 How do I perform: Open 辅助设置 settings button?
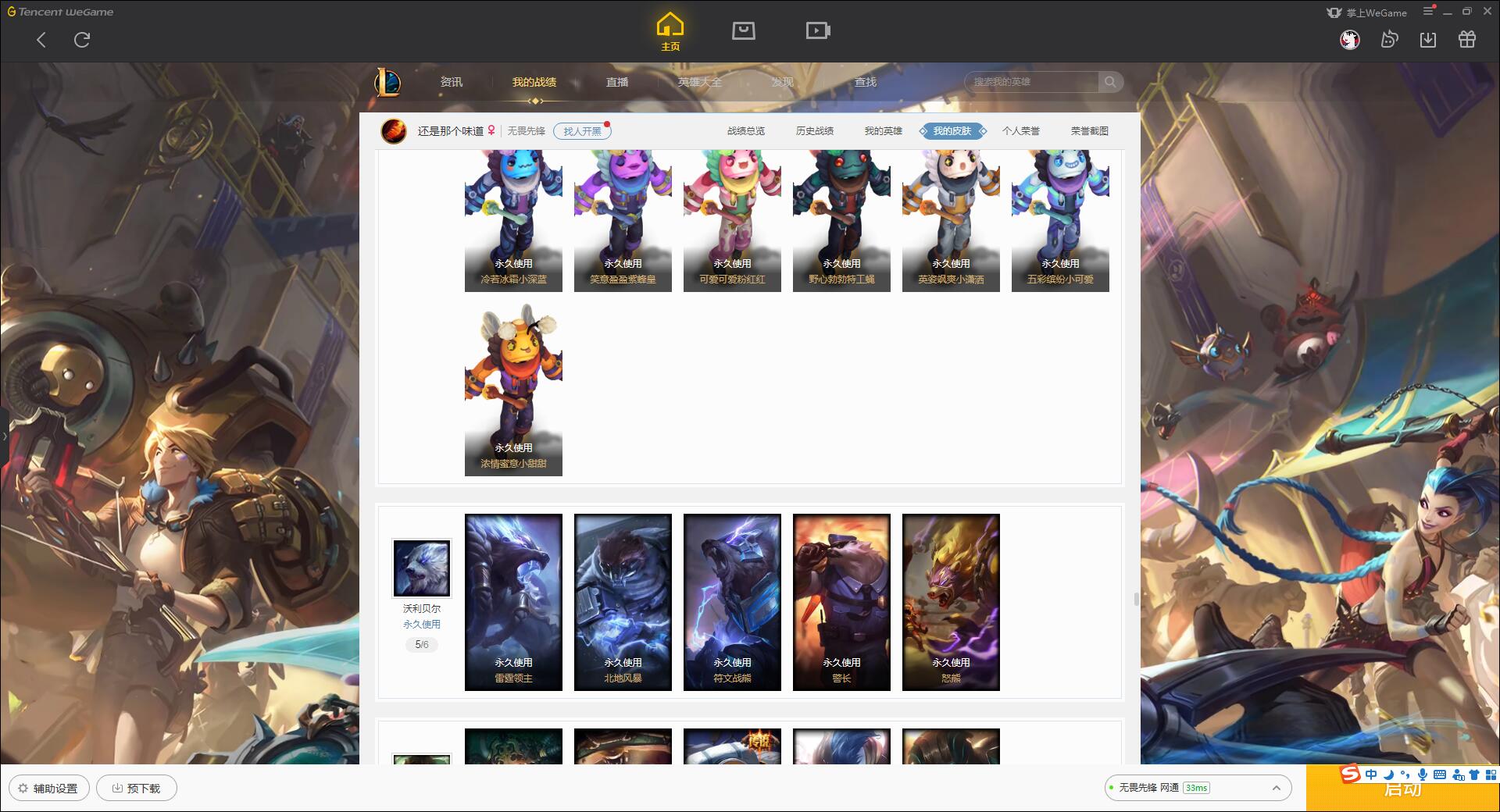48,789
